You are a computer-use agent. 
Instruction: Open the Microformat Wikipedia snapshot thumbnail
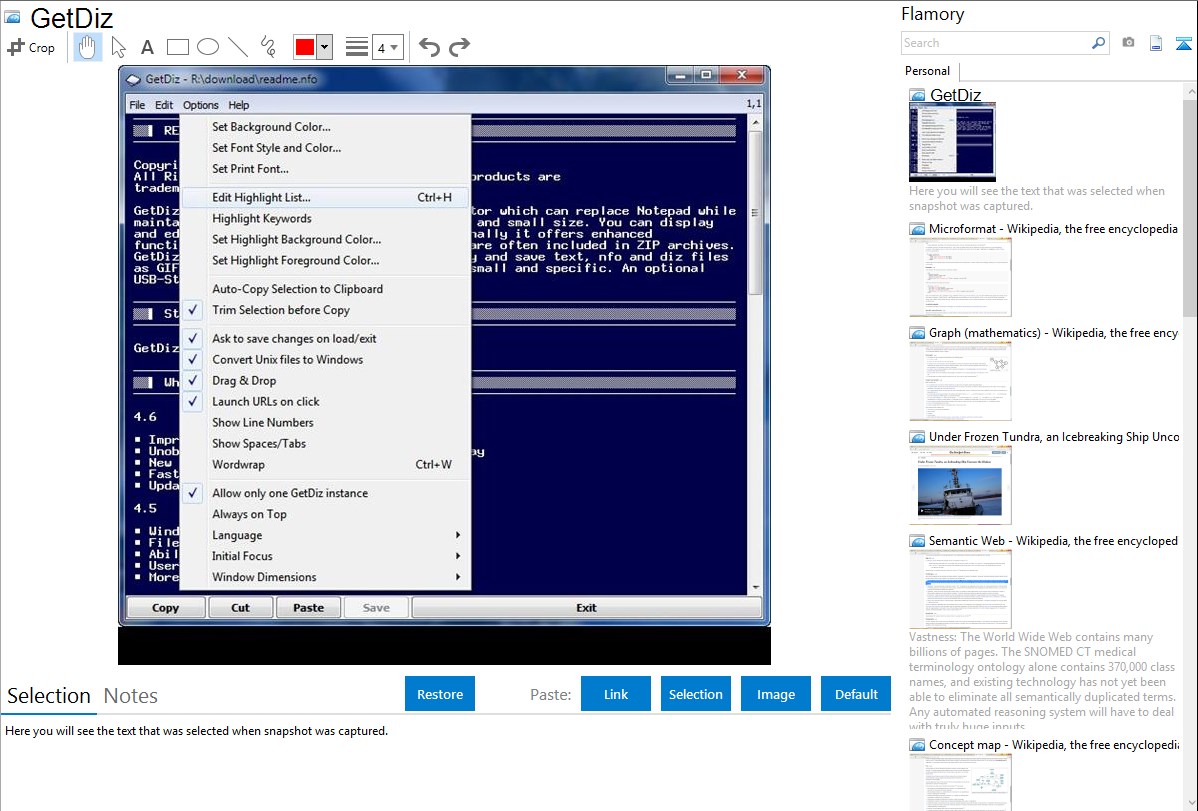click(960, 277)
